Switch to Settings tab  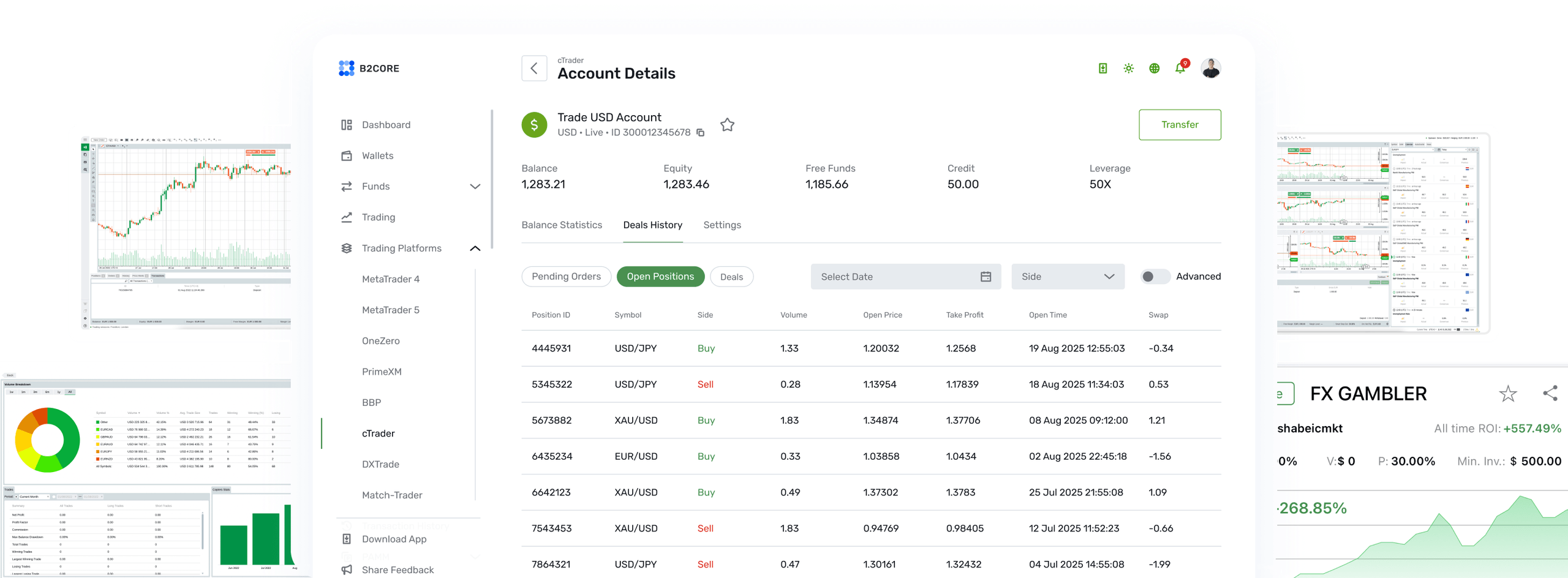tap(722, 225)
